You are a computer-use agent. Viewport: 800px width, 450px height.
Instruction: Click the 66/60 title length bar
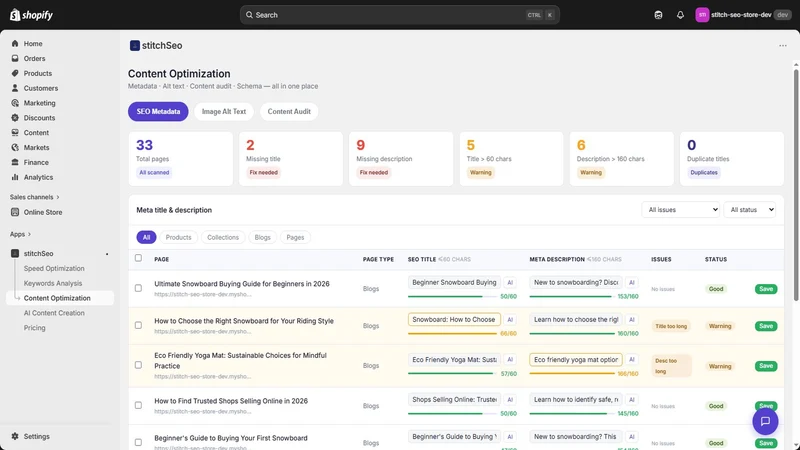pos(452,334)
